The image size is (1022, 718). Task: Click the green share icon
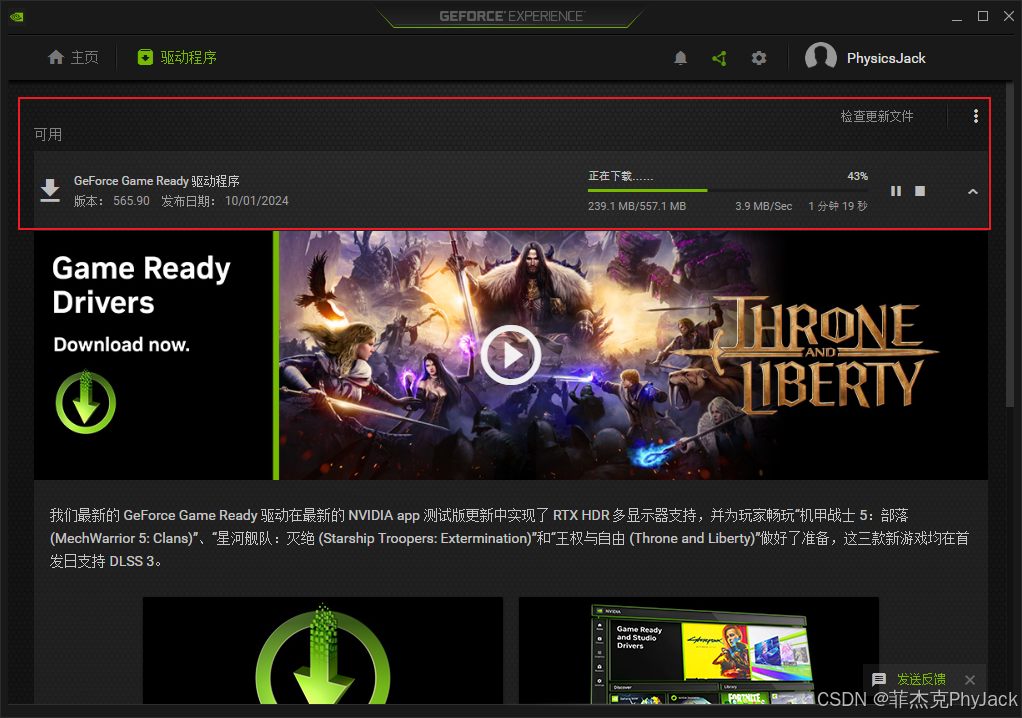coord(720,58)
